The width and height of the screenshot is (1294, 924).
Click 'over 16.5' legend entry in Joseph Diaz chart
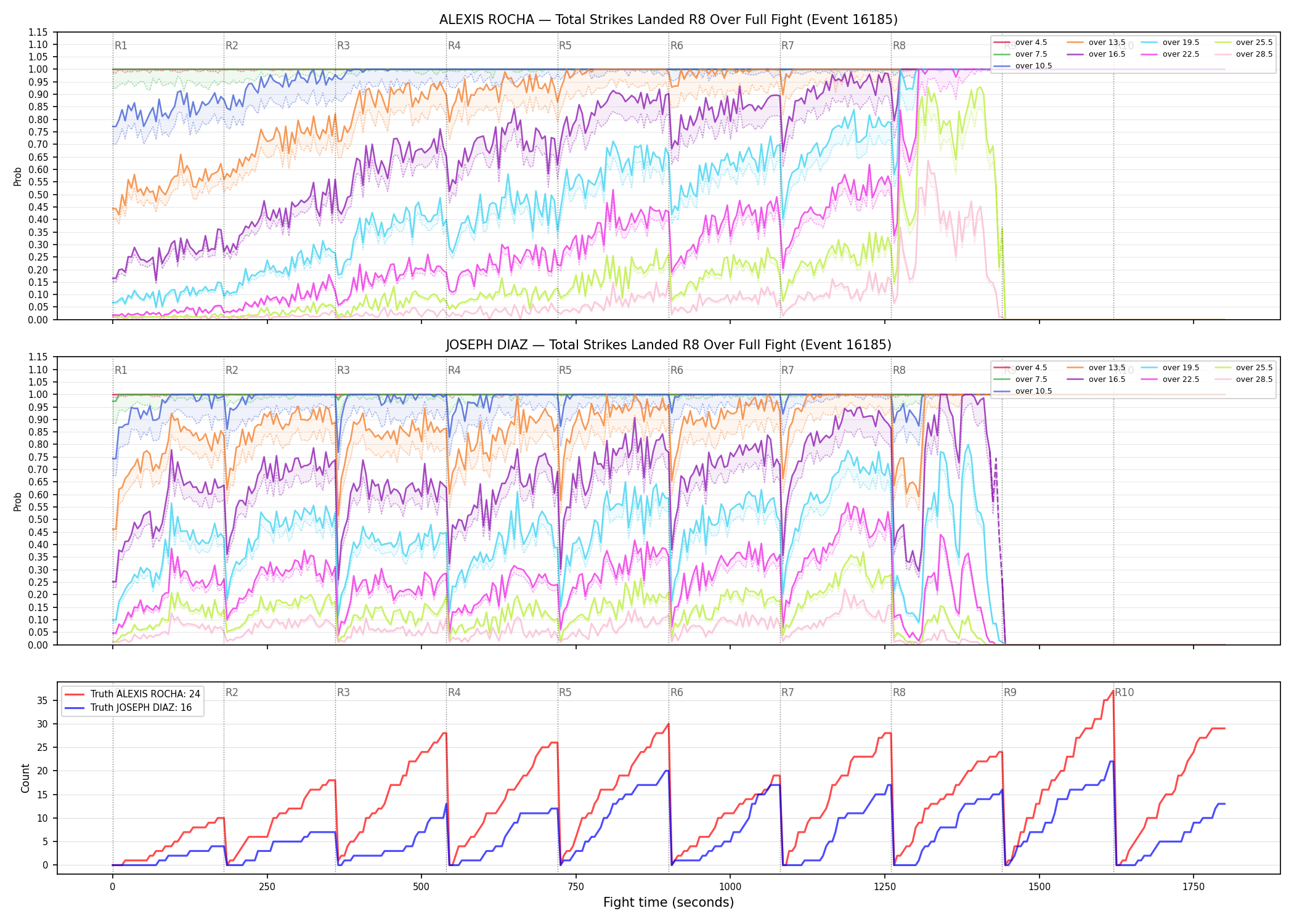pyautogui.click(x=1096, y=379)
